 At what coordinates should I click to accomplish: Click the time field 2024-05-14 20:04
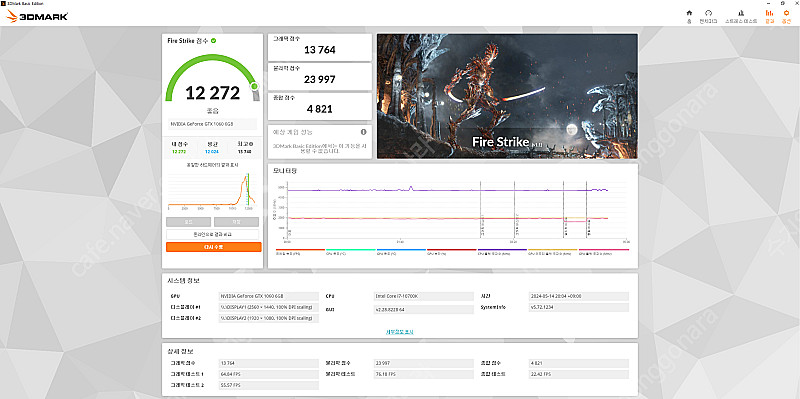(x=579, y=296)
